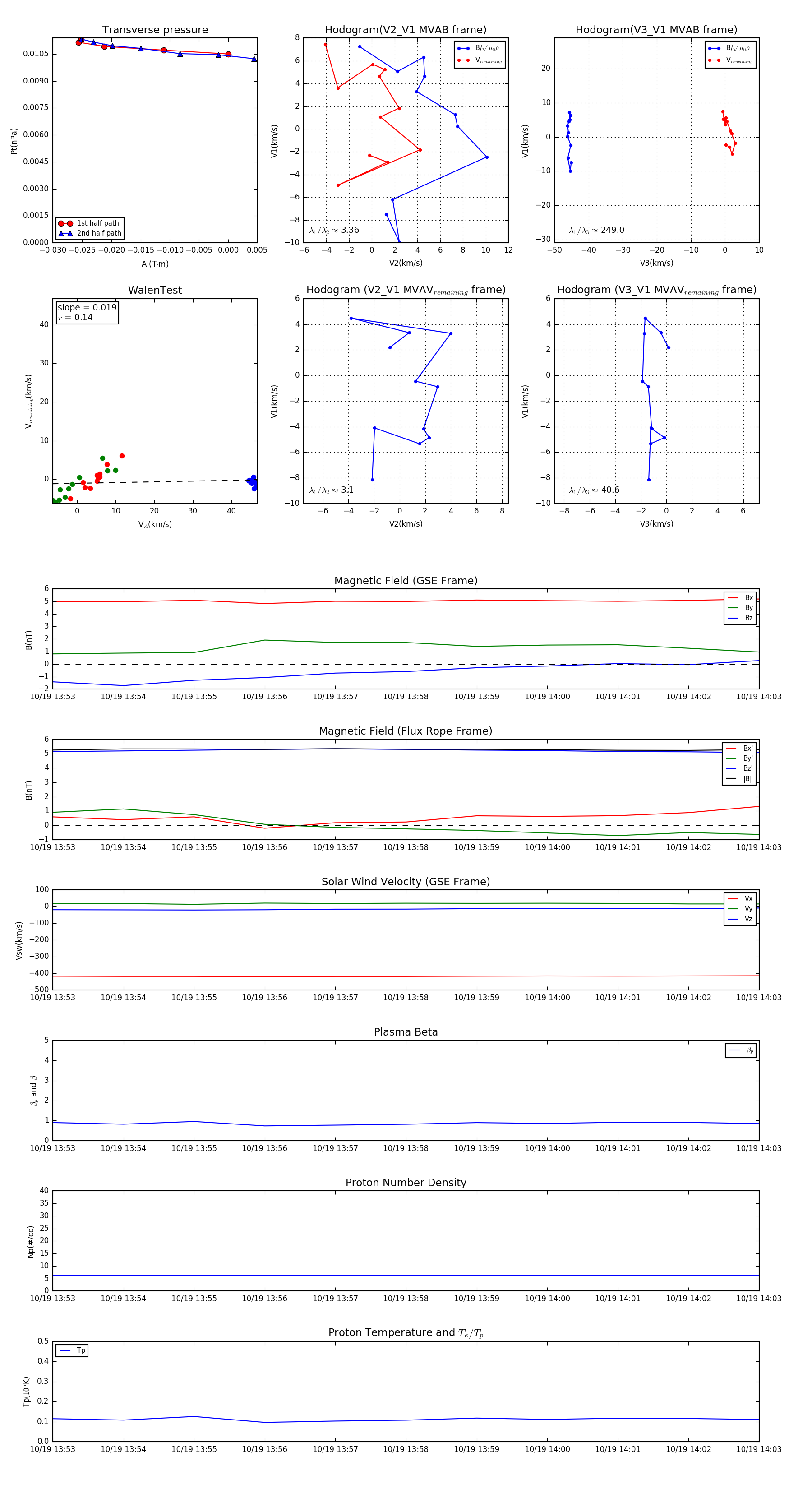Click the 'Tp' legend in Proton Temperature panel
The image size is (812, 1489).
tap(72, 1351)
